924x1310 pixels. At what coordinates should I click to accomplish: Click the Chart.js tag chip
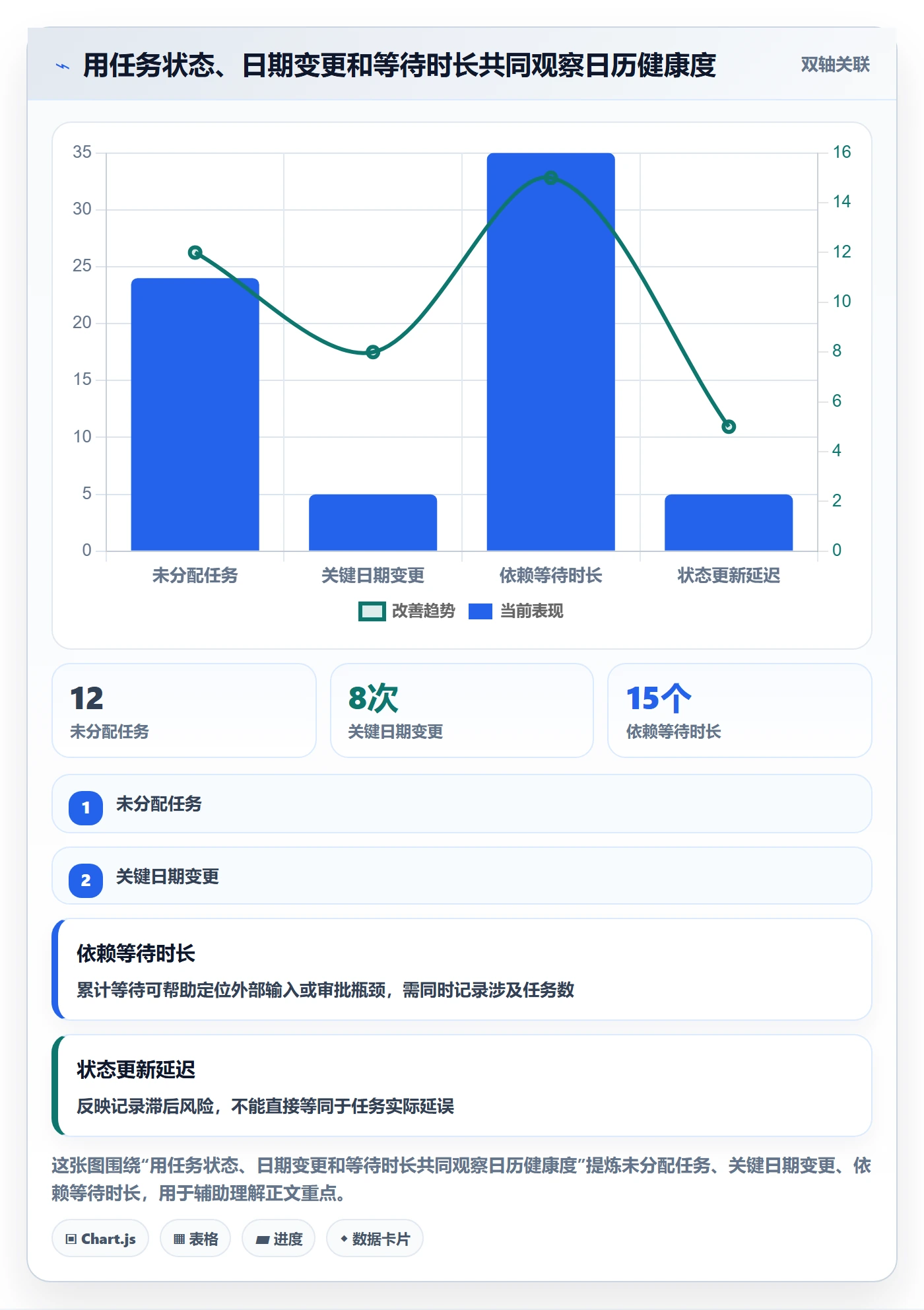pyautogui.click(x=100, y=1239)
